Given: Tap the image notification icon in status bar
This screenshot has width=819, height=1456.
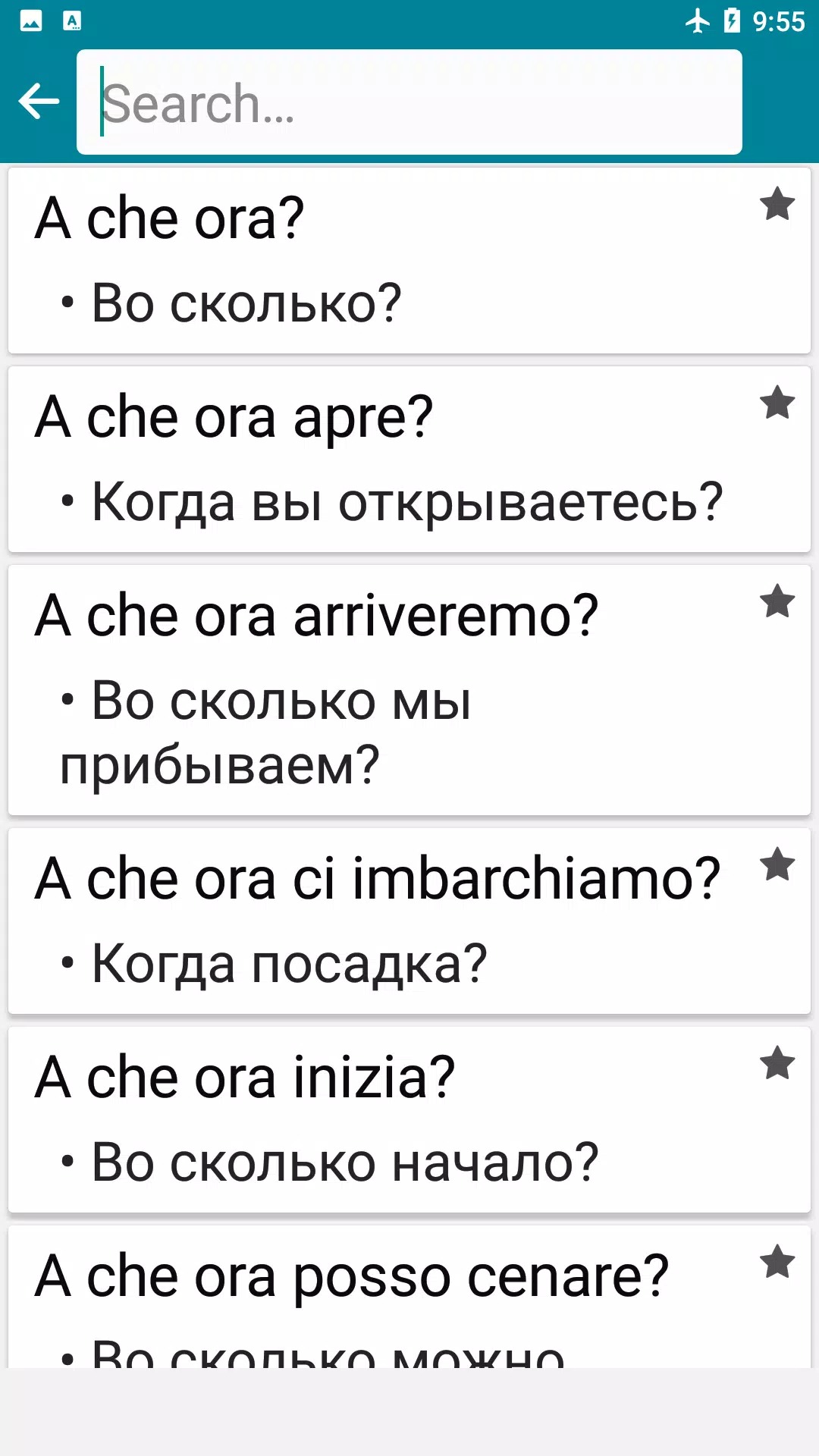Looking at the screenshot, I should [31, 21].
